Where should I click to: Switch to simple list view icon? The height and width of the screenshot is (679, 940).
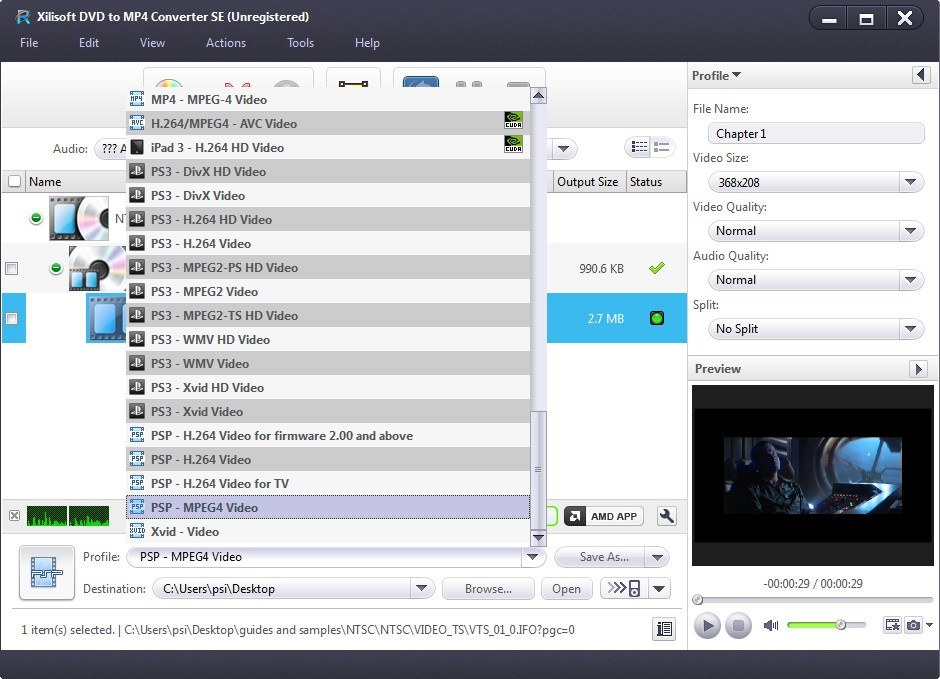tap(662, 147)
